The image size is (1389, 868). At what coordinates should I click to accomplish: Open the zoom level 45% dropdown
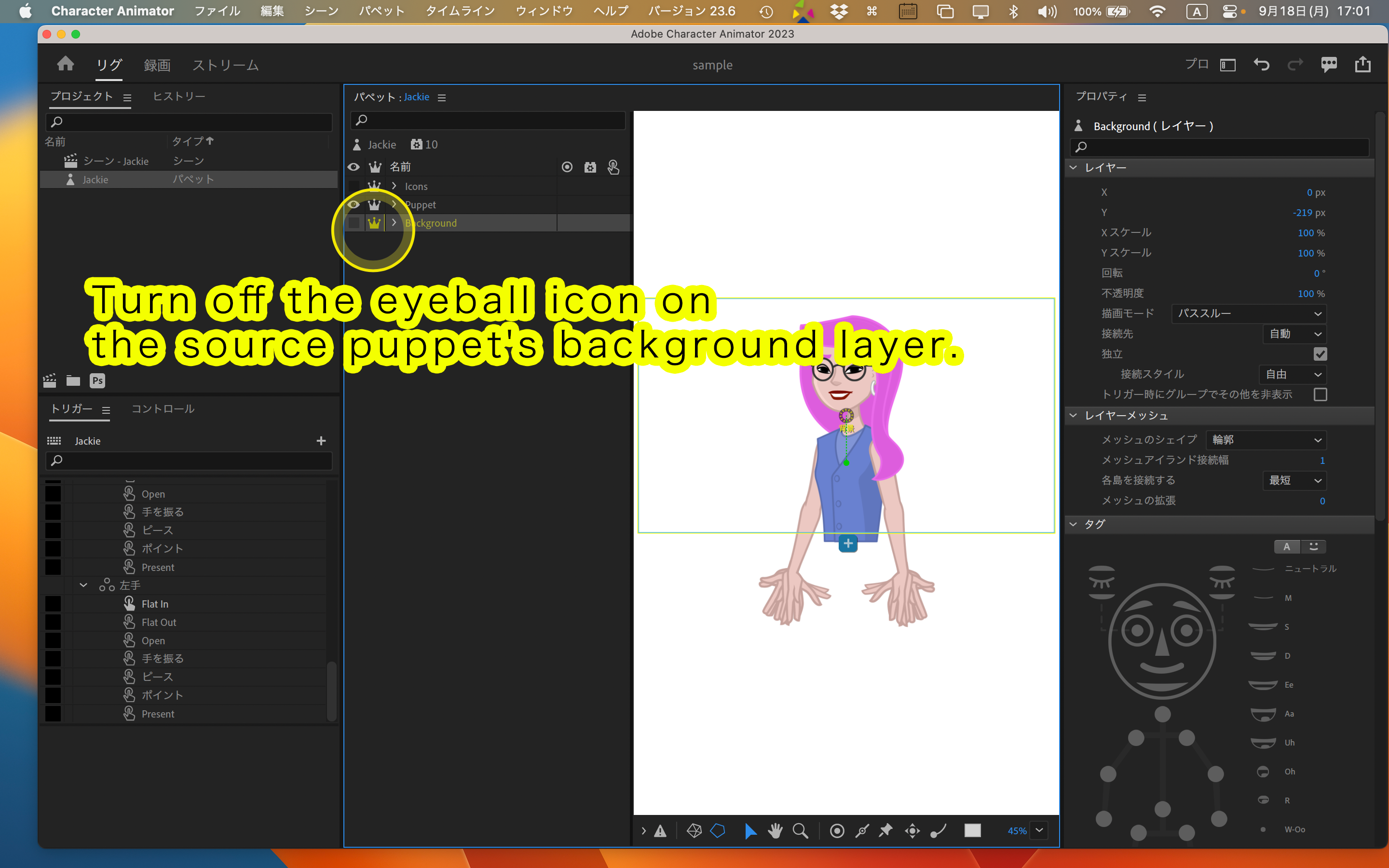[x=1038, y=830]
